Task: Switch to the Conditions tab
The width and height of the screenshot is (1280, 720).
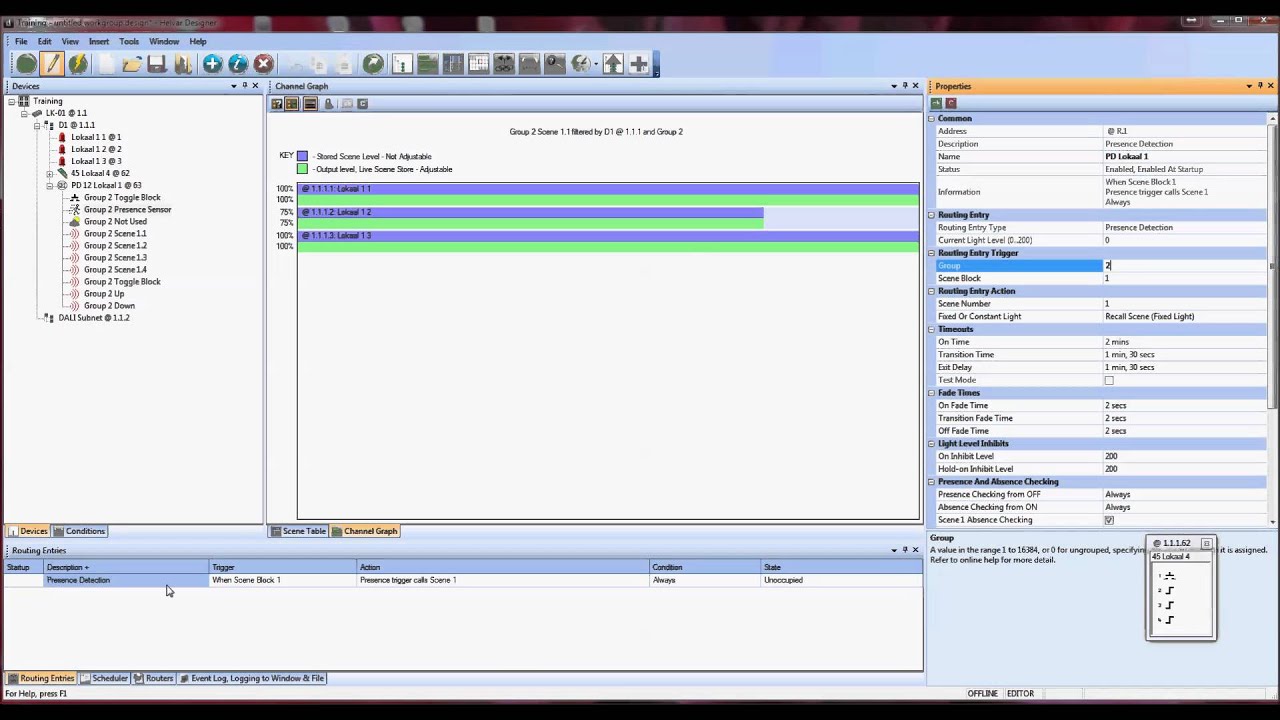Action: 79,531
